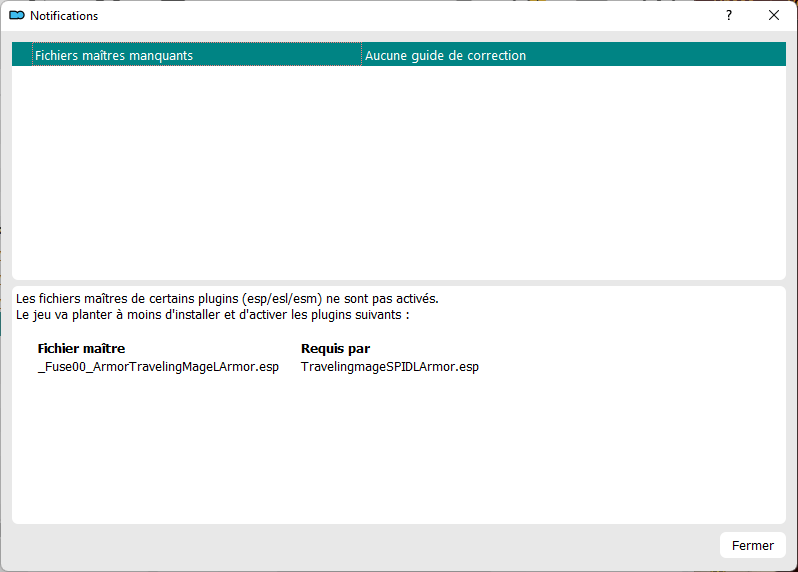Click the sentence starting "Le jeu va planter"
The image size is (798, 572).
click(213, 315)
